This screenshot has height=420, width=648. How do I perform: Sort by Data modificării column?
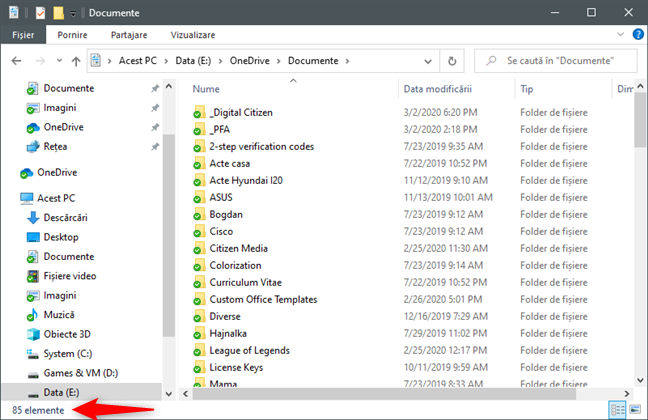tap(438, 89)
